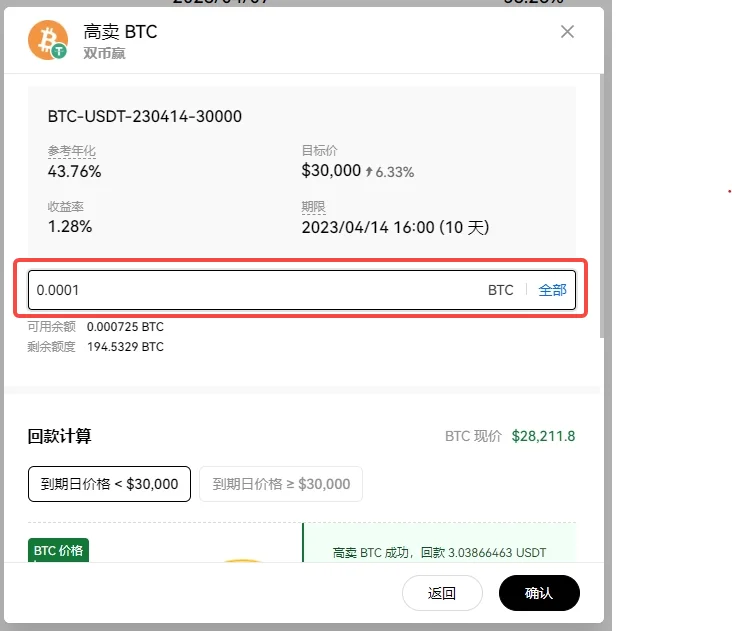The height and width of the screenshot is (631, 732).
Task: Click the BTC 价格 green tag
Action: [58, 550]
